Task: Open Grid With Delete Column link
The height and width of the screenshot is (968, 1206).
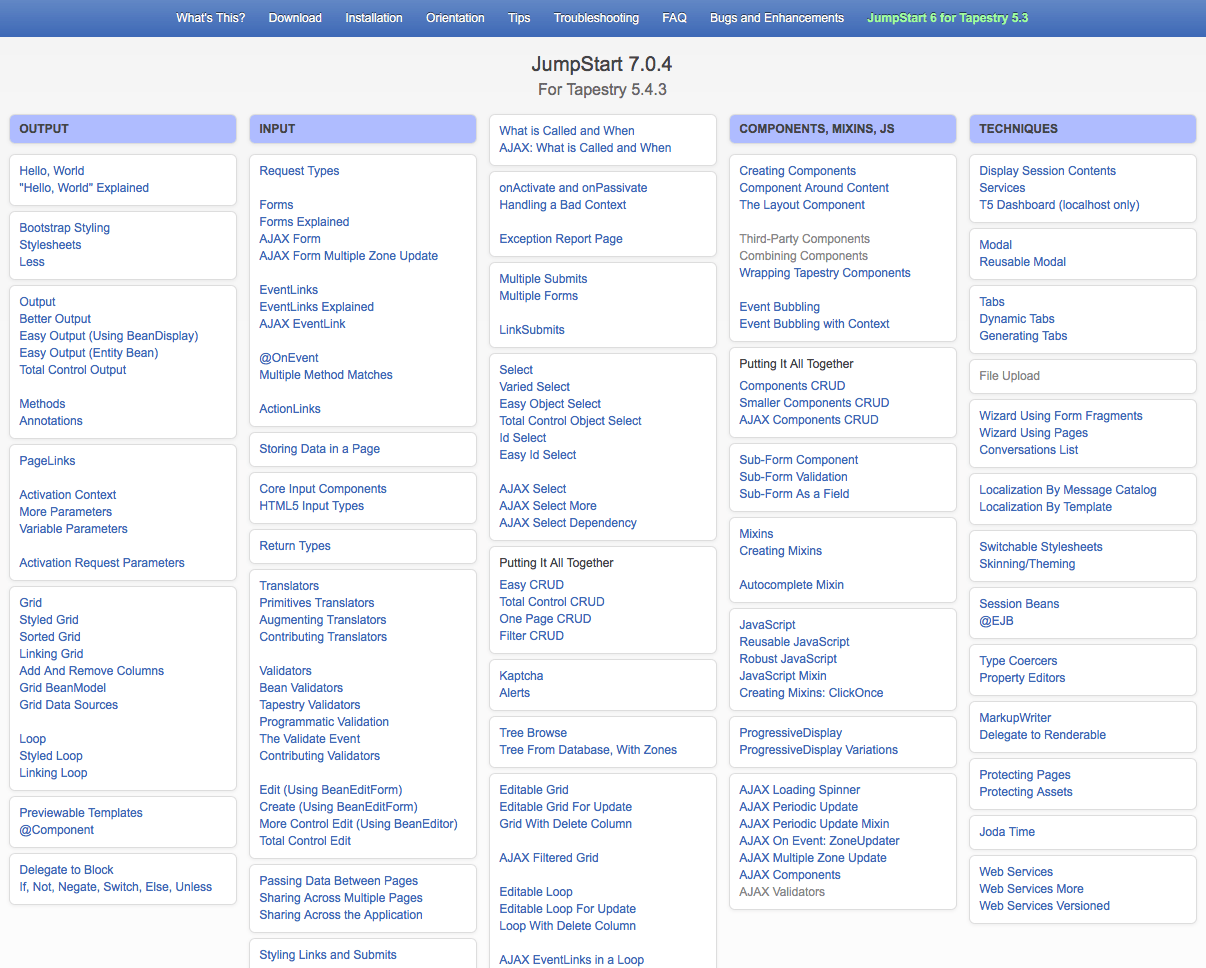Action: (566, 824)
